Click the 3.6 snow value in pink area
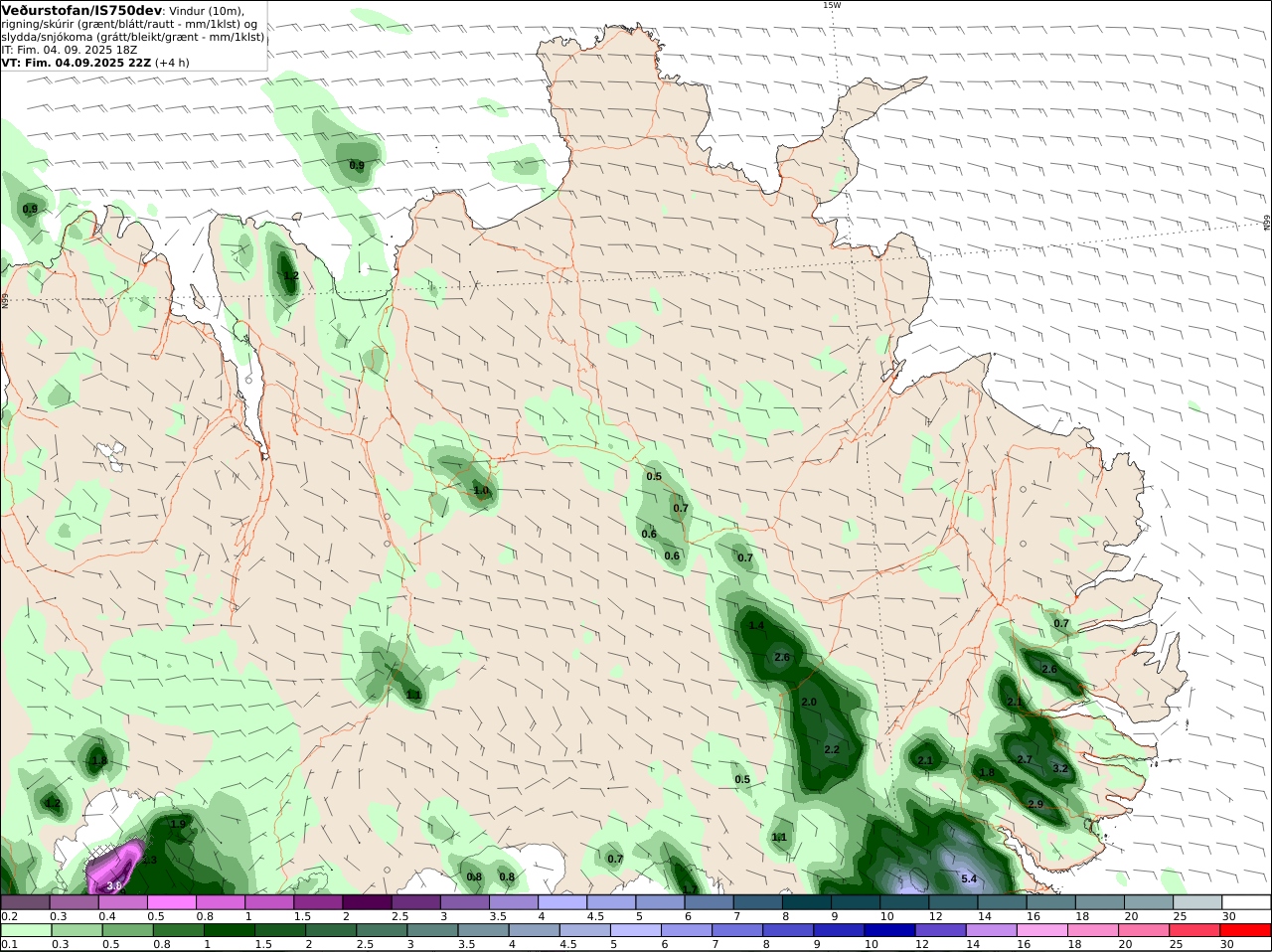This screenshot has height=952, width=1272. coord(114,884)
